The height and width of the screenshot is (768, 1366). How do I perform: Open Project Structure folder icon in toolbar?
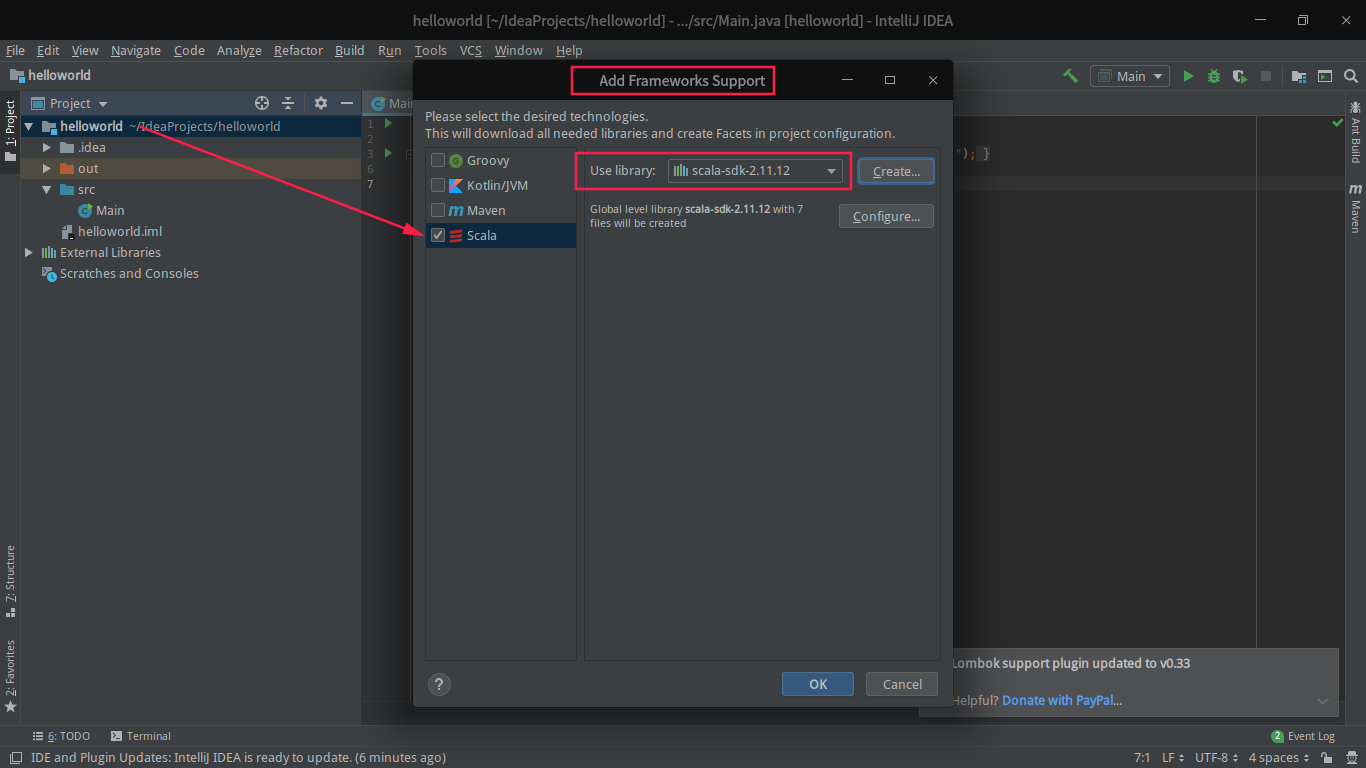pyautogui.click(x=1299, y=76)
